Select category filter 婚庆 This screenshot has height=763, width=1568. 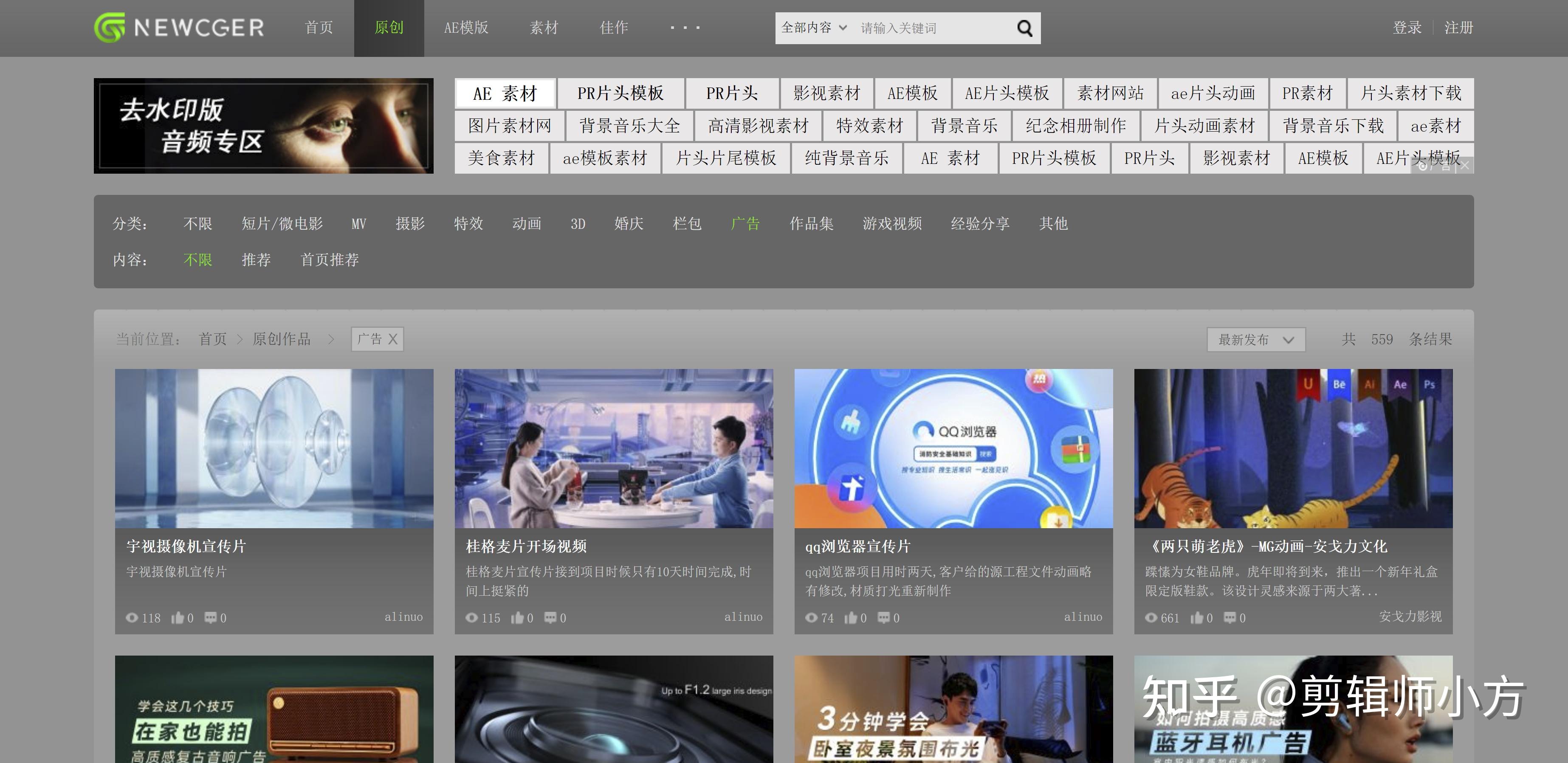(629, 224)
